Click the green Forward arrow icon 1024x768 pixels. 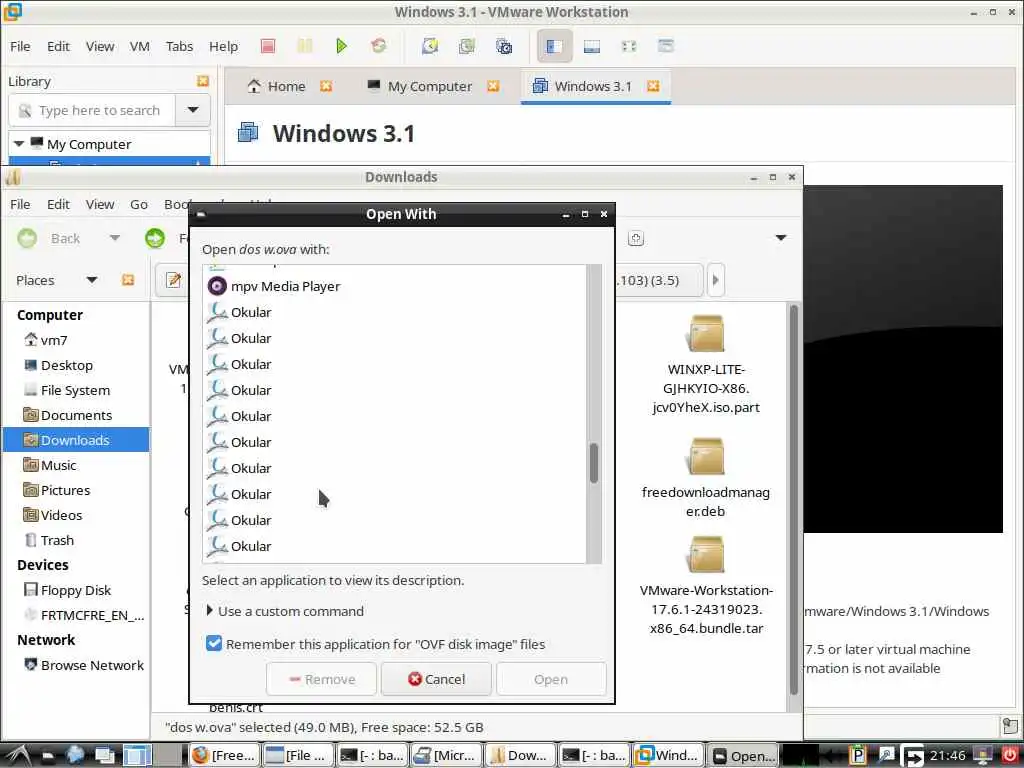(x=155, y=238)
